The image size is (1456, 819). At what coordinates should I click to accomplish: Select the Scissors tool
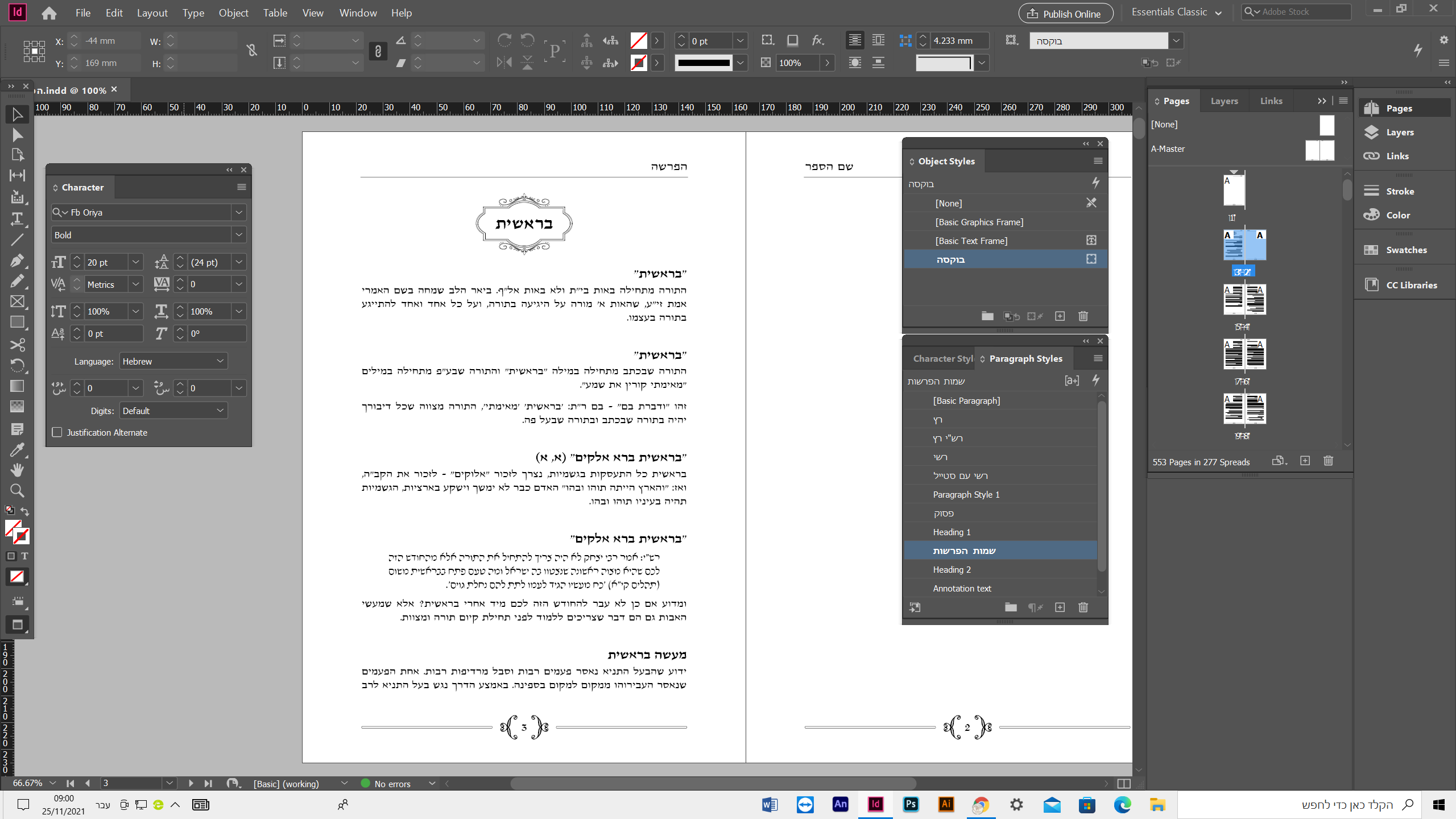pyautogui.click(x=17, y=345)
